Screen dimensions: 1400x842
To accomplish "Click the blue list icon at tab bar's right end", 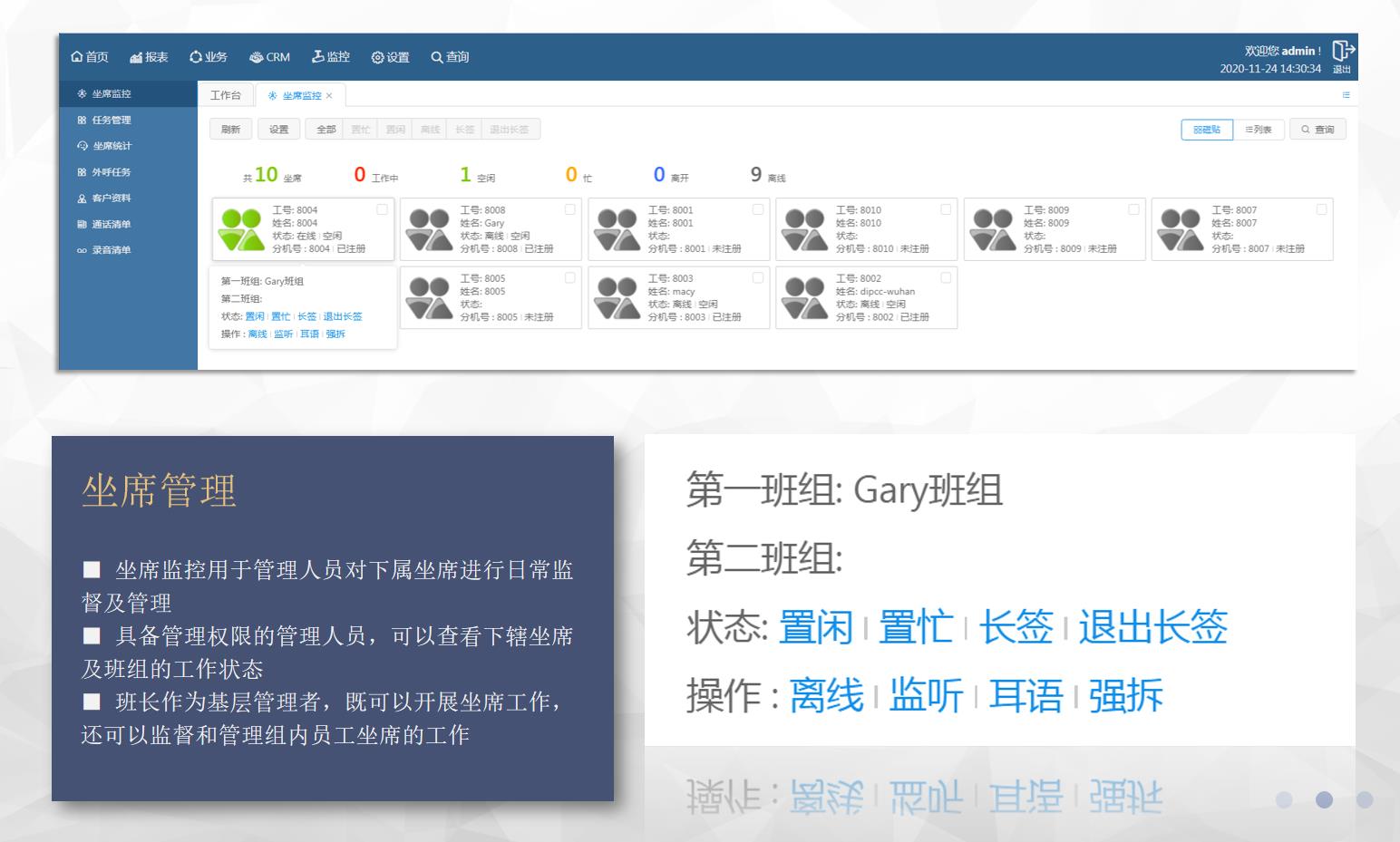I will pyautogui.click(x=1346, y=95).
